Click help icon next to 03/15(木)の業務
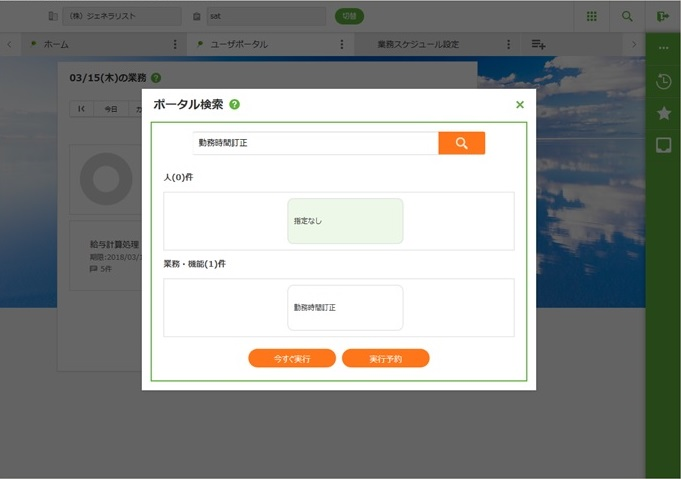The height and width of the screenshot is (479, 681). 156,78
